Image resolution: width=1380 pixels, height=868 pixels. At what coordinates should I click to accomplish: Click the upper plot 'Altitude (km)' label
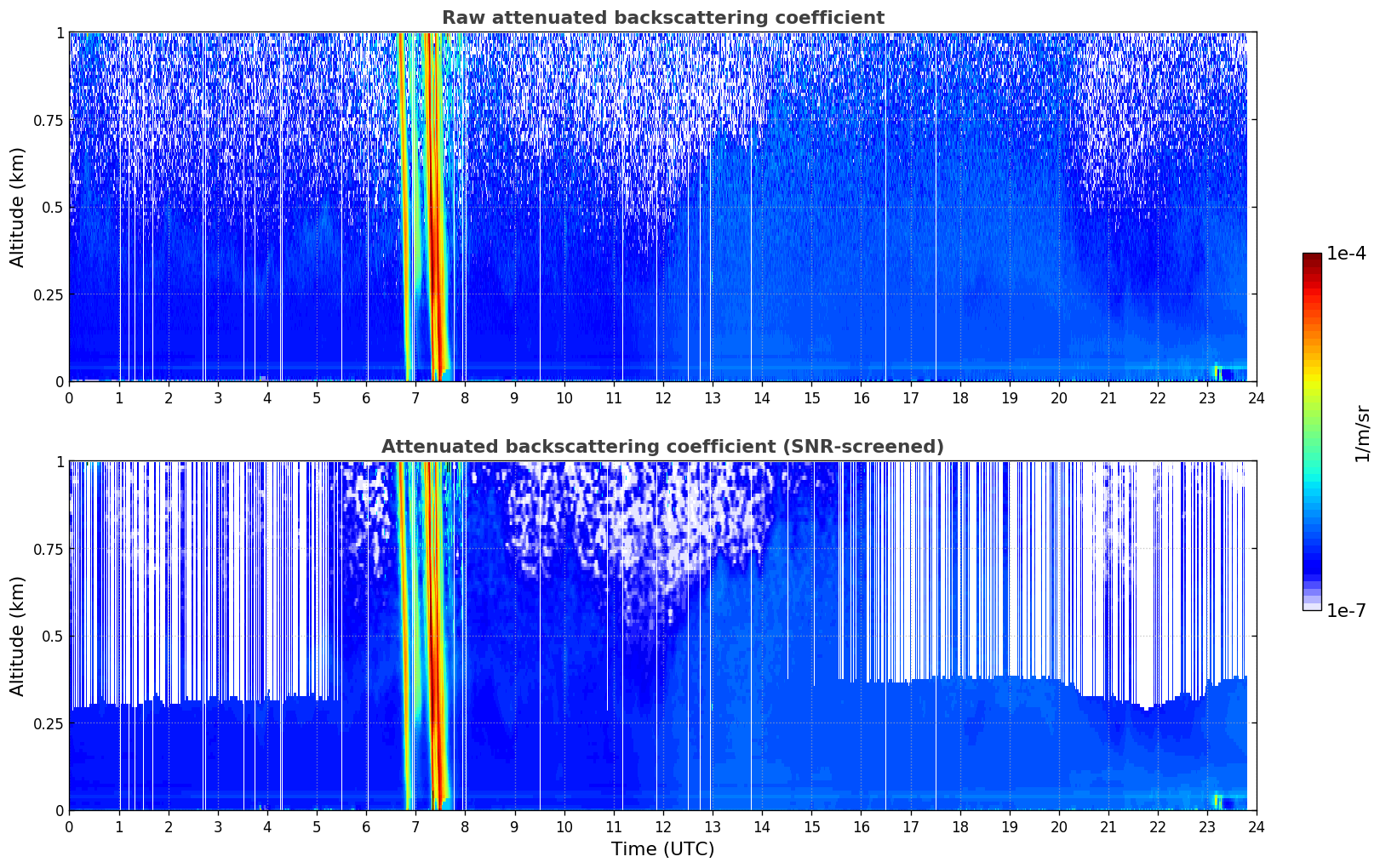pyautogui.click(x=18, y=207)
